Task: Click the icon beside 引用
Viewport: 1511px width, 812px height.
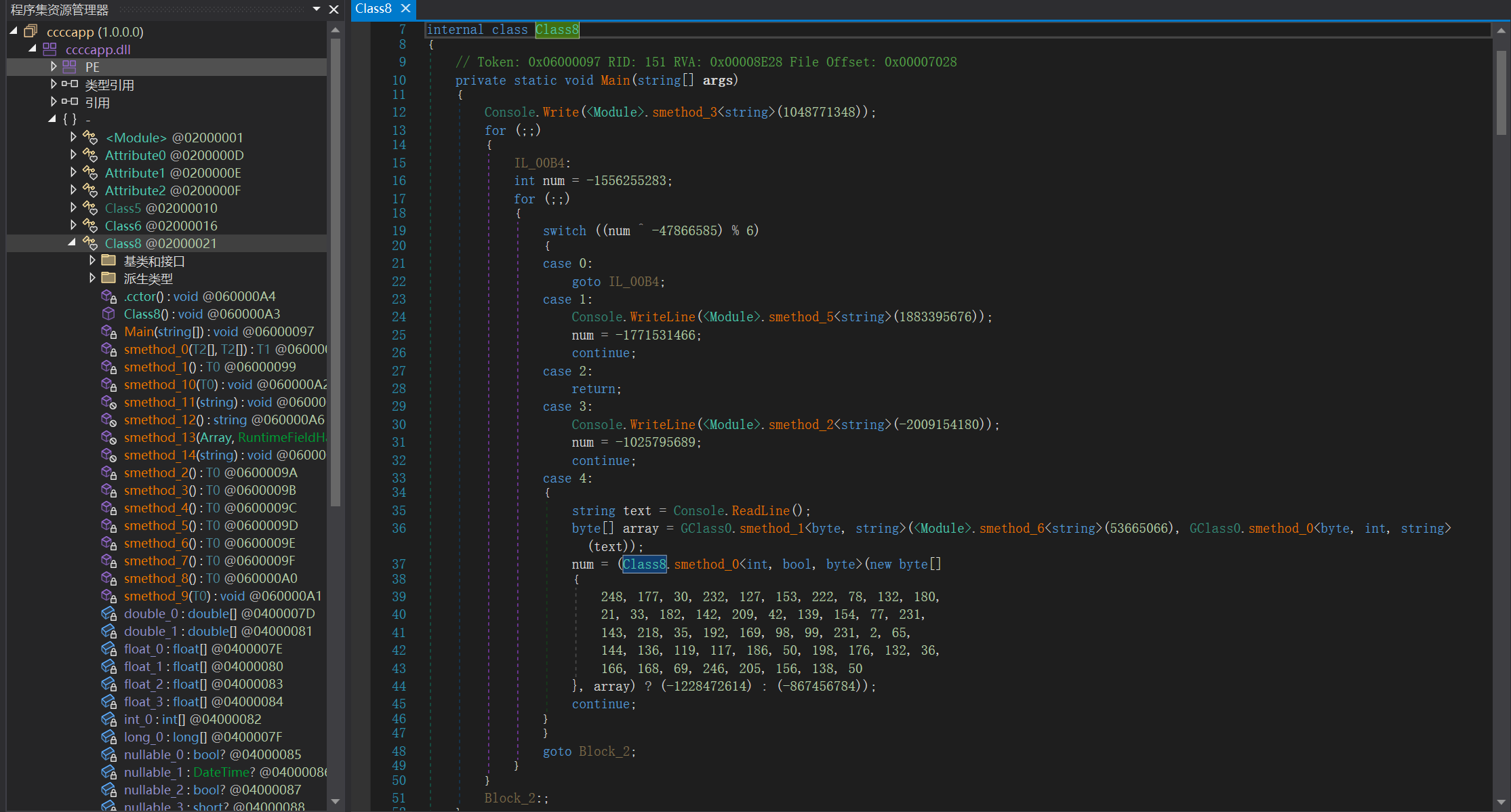Action: click(69, 102)
